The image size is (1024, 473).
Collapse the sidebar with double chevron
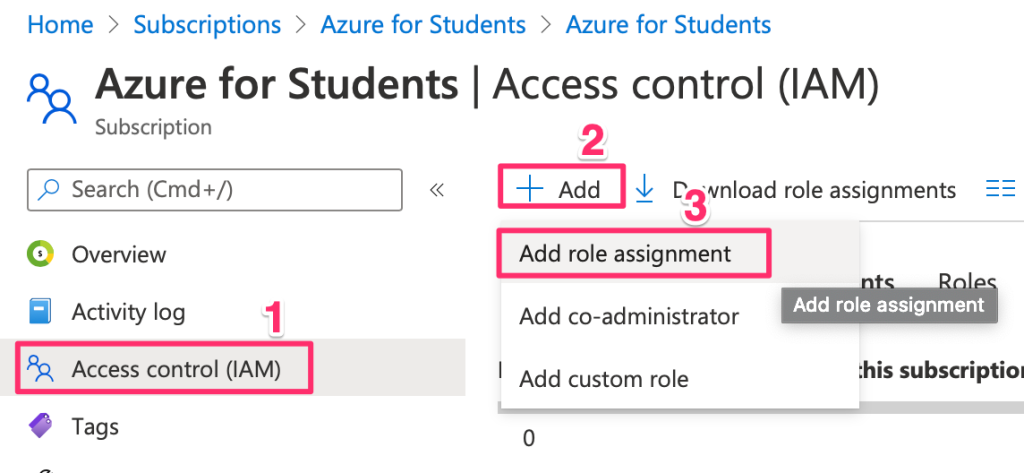point(436,190)
